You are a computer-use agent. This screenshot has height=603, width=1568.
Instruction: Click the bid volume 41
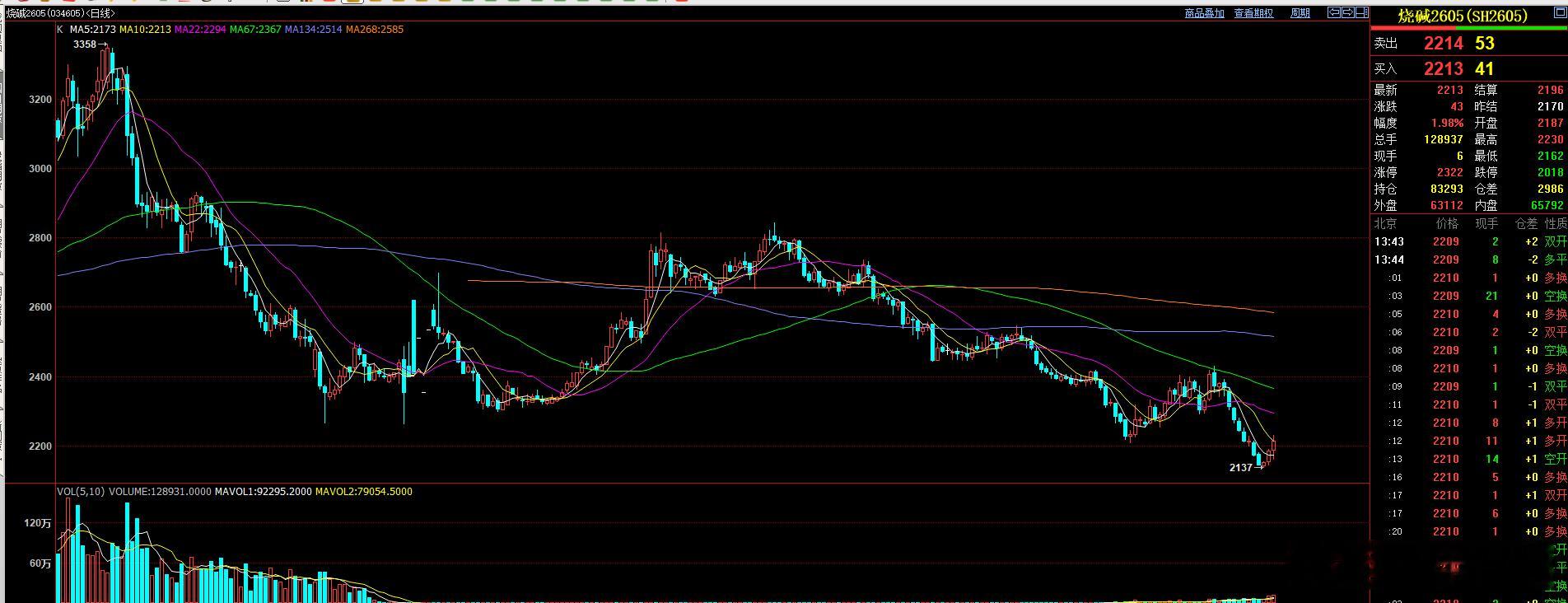[1485, 69]
